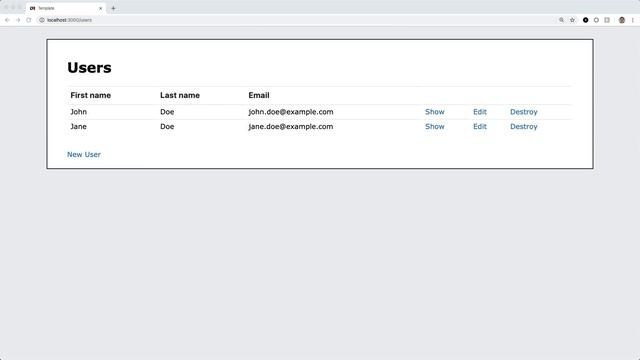
Task: Click jane.doe@example.com email cell
Action: point(291,127)
